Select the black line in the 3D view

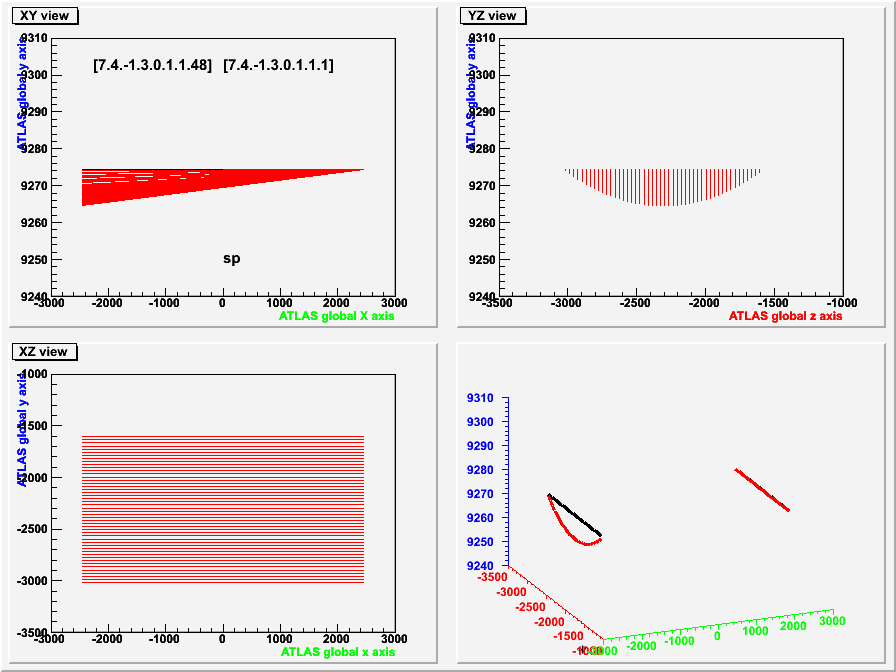(574, 514)
